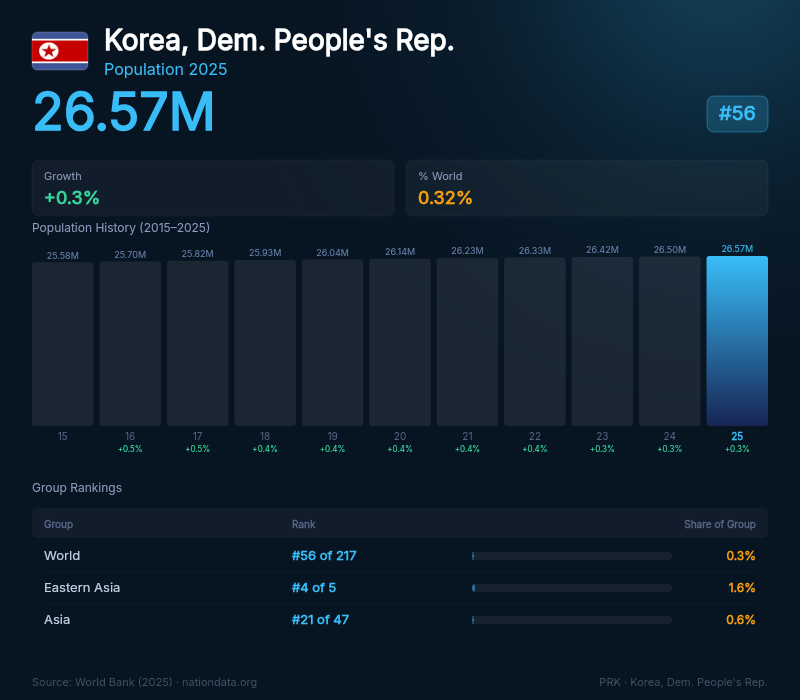Click the highlighted year label 25
Screen dimensions: 800x700
coord(737,436)
